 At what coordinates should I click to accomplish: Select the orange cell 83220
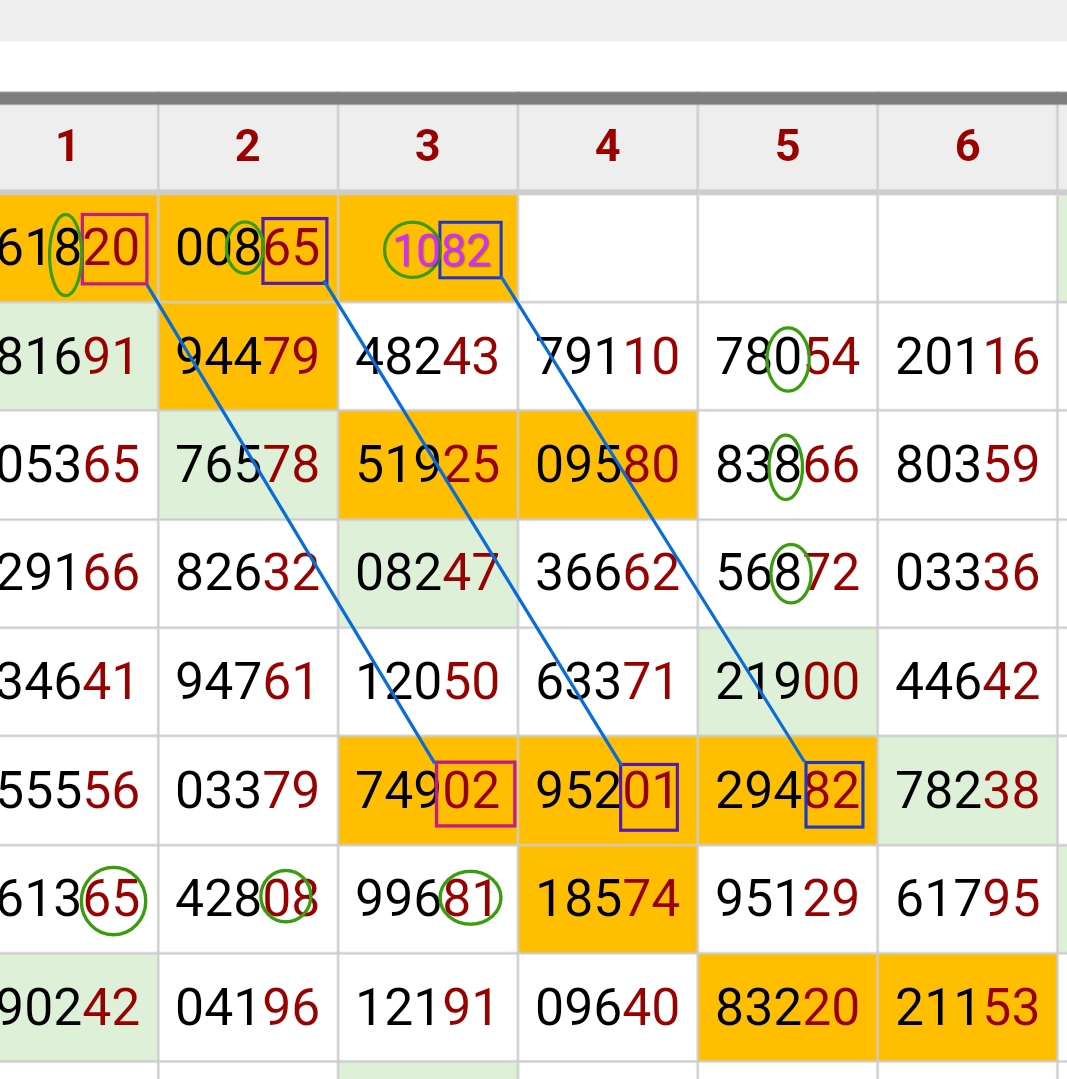coord(788,1006)
